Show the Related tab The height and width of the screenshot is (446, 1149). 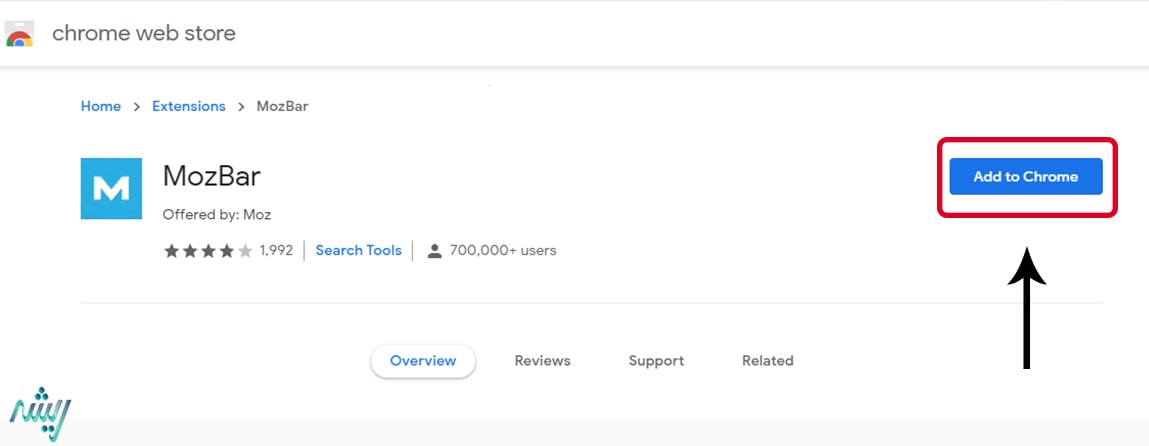click(767, 361)
